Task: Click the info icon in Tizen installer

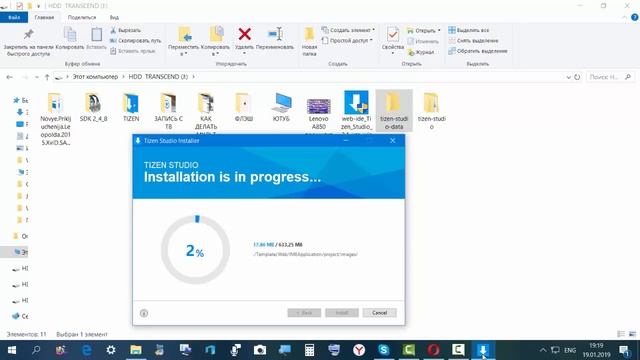Action: (144, 313)
